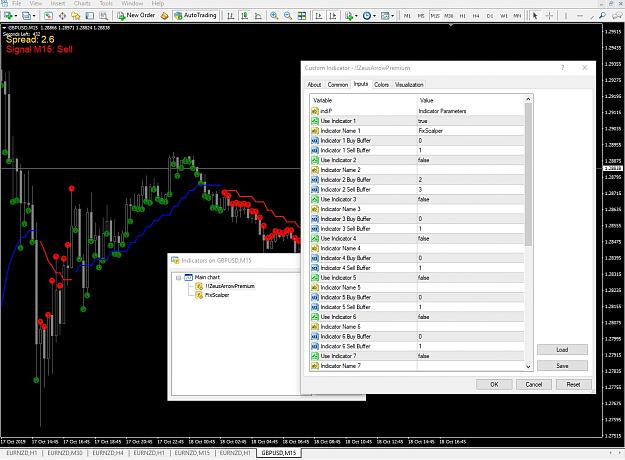This screenshot has width=625, height=460.
Task: Expand the Periods dropdown arrow
Action: [374, 16]
